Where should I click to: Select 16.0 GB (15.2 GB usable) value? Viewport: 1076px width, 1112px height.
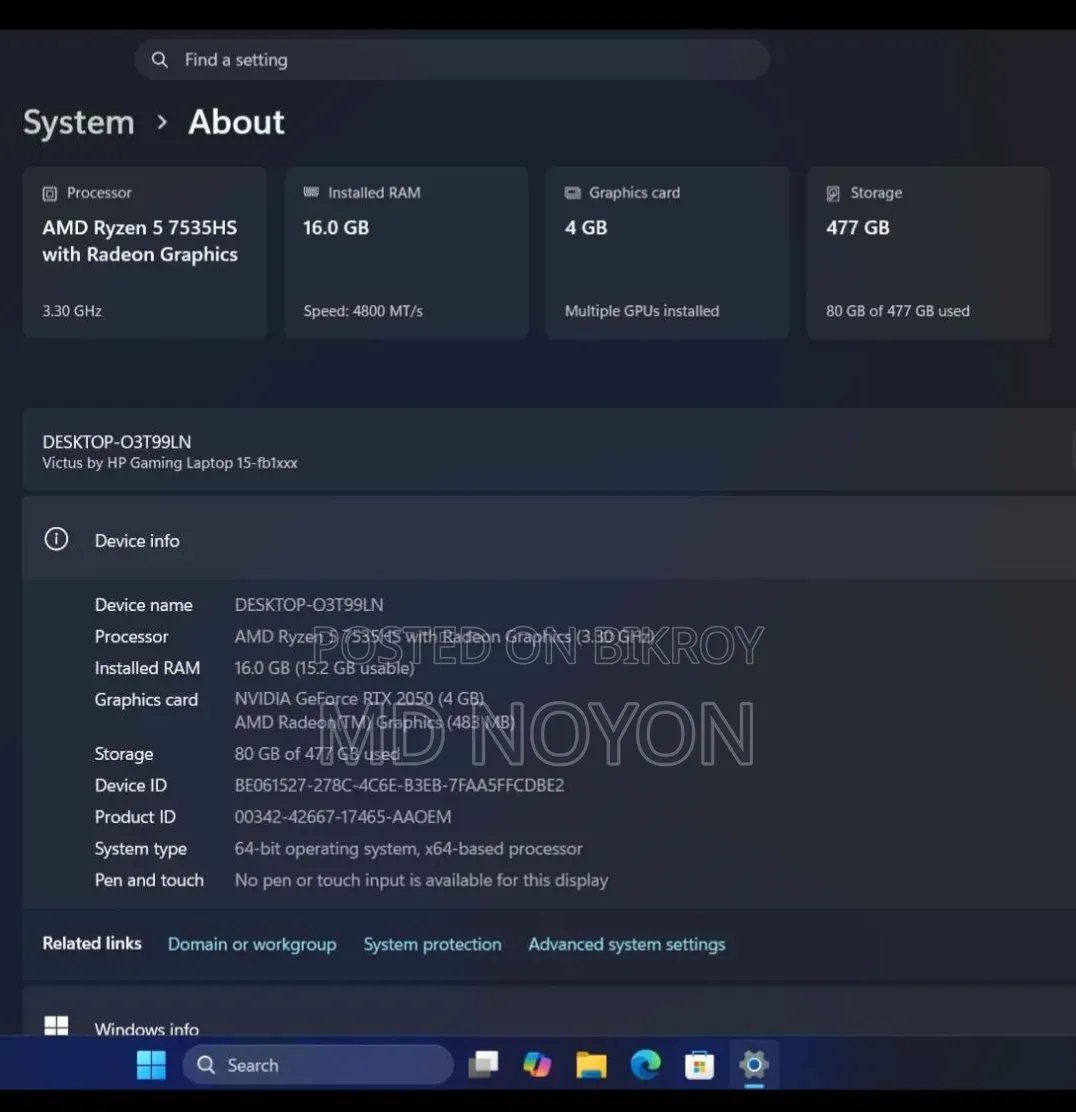coord(324,668)
